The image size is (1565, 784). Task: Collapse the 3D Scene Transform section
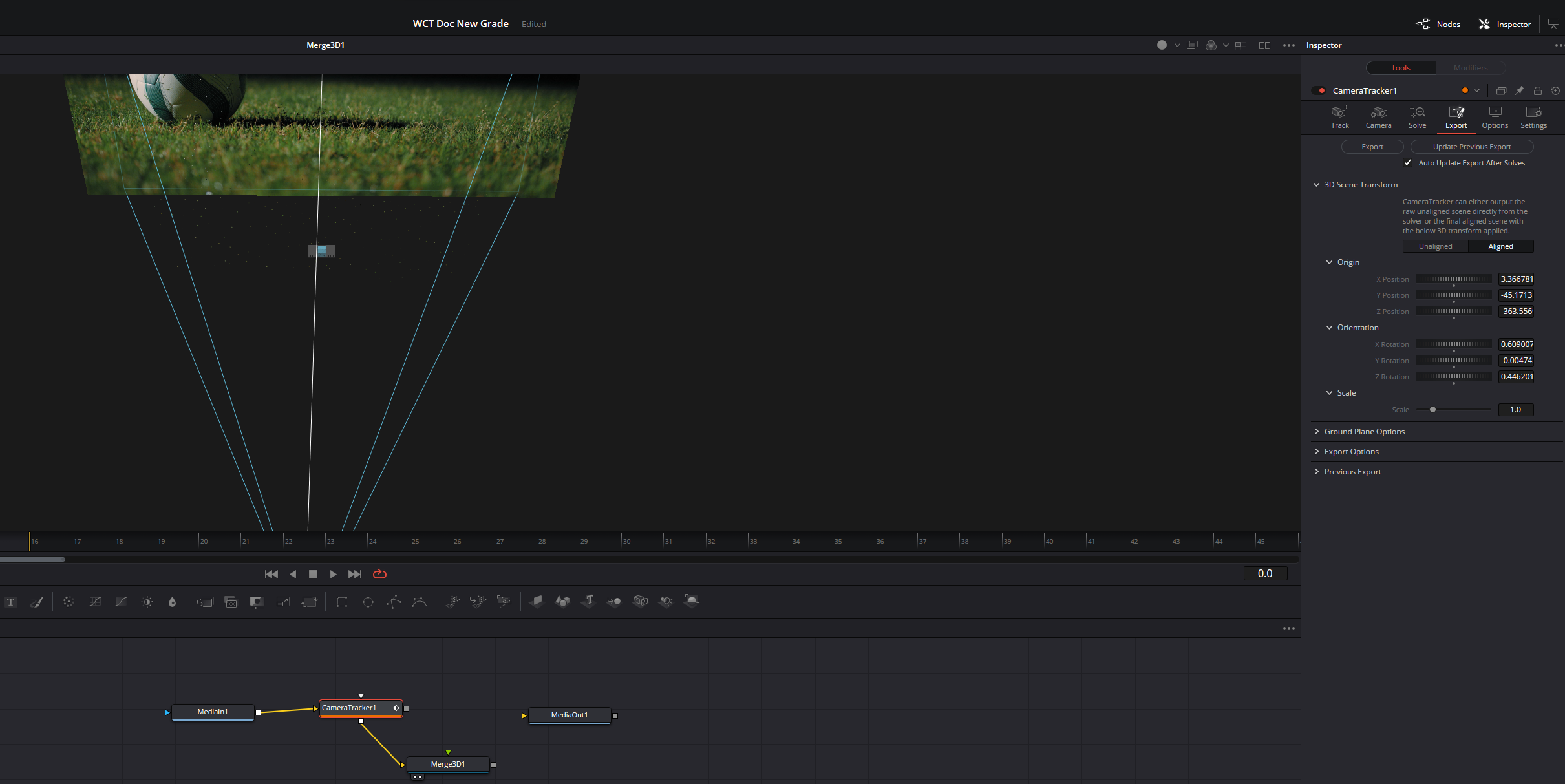tap(1316, 185)
